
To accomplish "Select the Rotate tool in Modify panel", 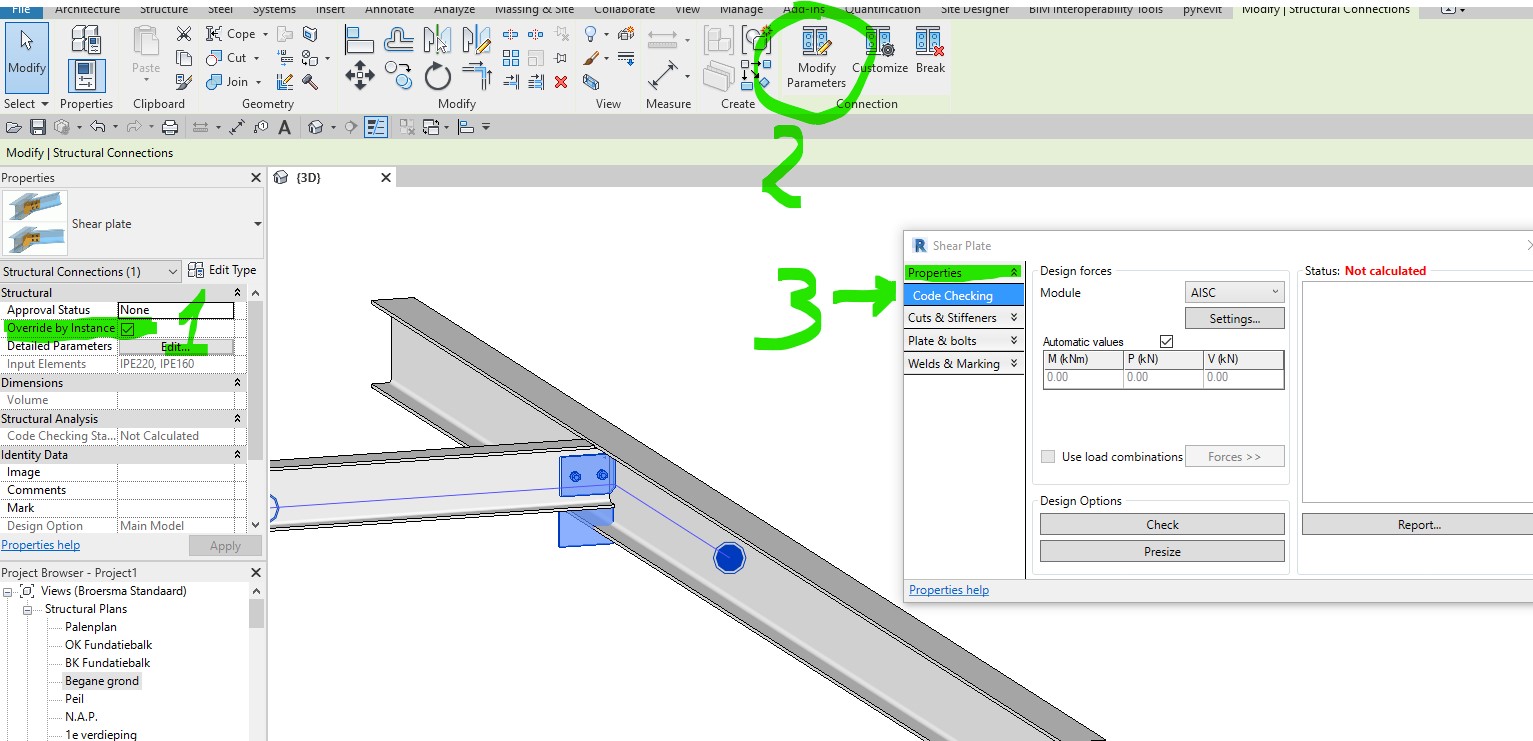I will [x=438, y=72].
